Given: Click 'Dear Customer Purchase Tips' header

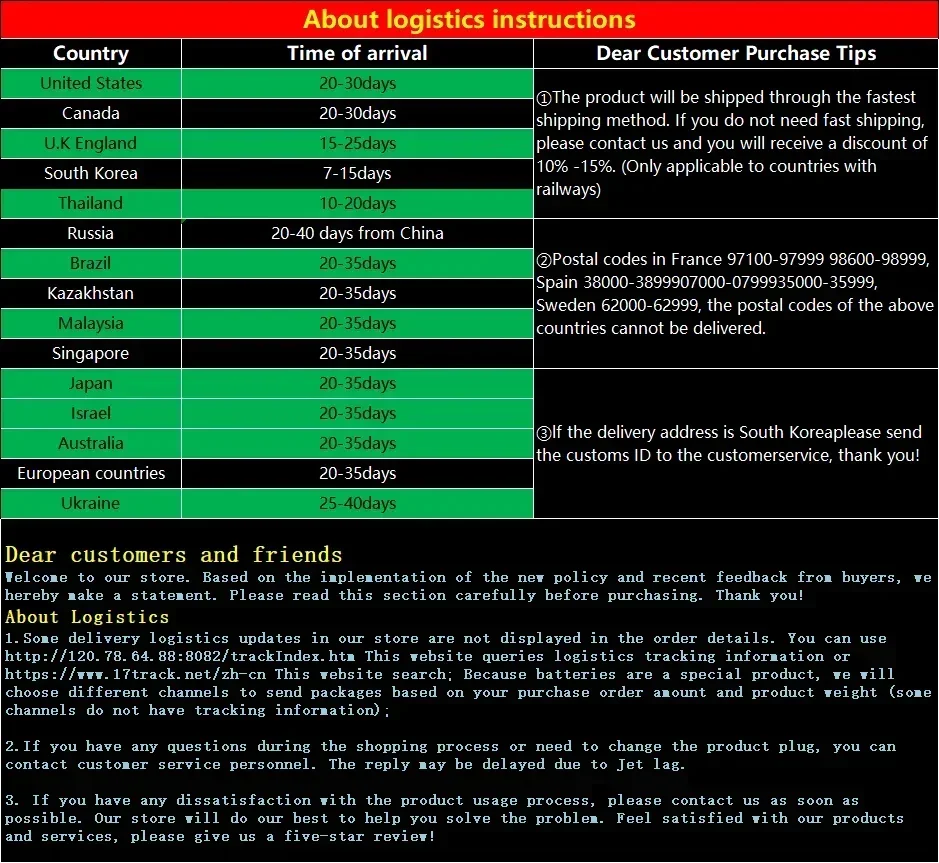Looking at the screenshot, I should point(736,53).
